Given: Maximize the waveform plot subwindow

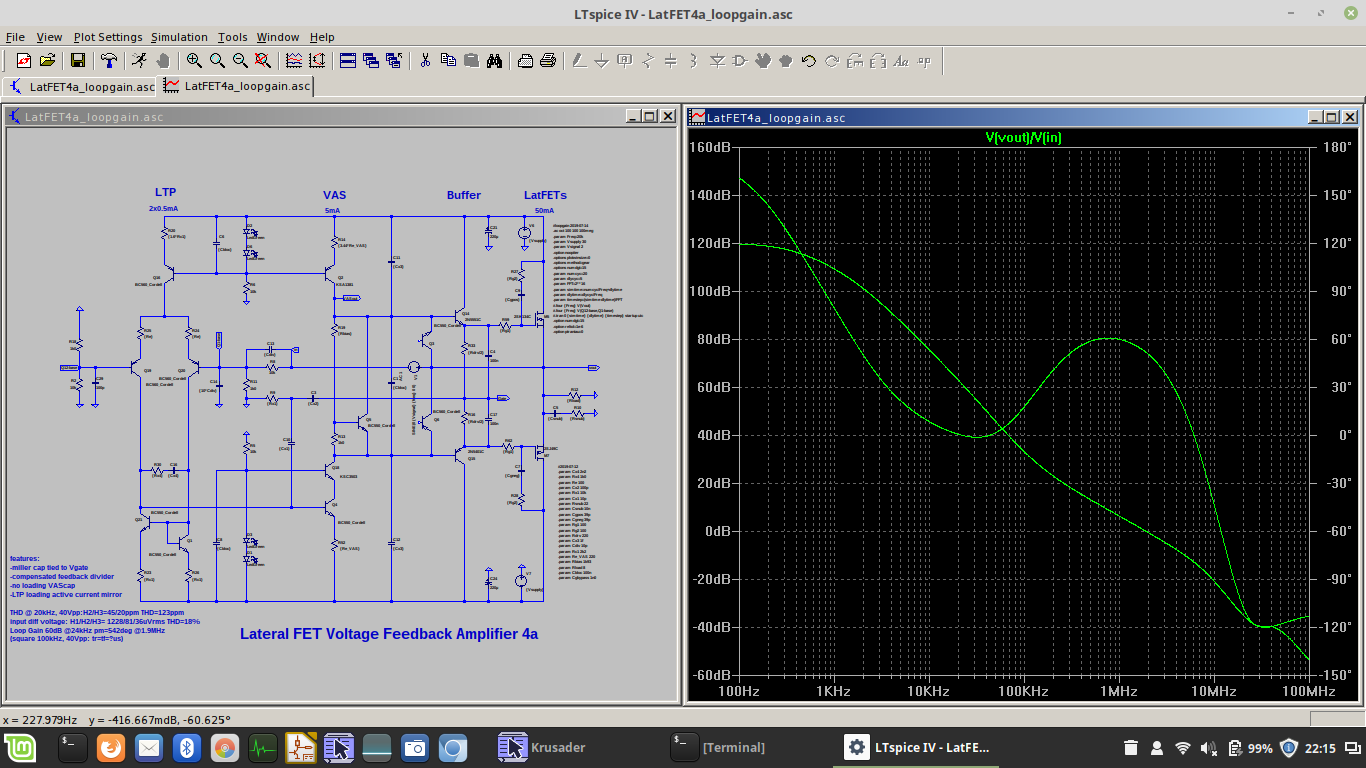Looking at the screenshot, I should pos(1333,117).
